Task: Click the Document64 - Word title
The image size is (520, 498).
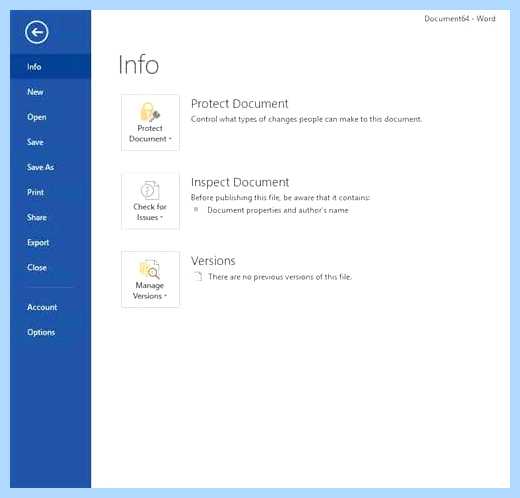Action: tap(460, 19)
